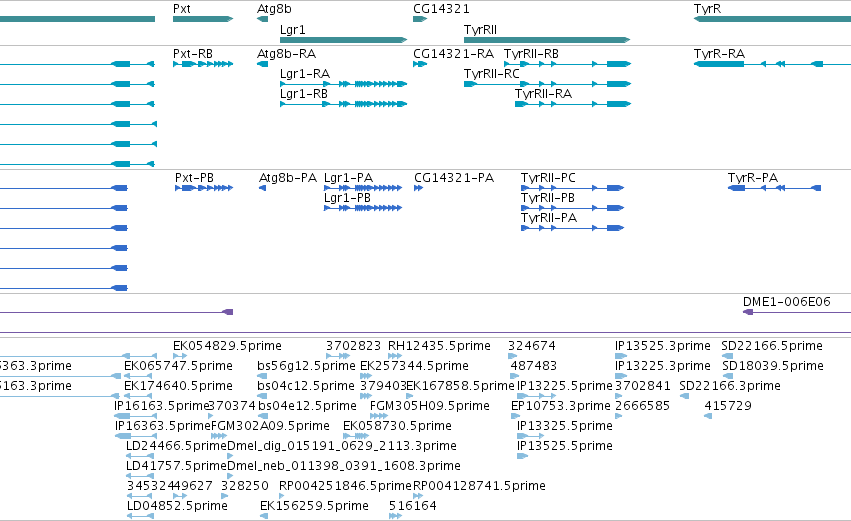The height and width of the screenshot is (521, 851).
Task: Select the Lgr1-RA transcript label
Action: pyautogui.click(x=305, y=74)
